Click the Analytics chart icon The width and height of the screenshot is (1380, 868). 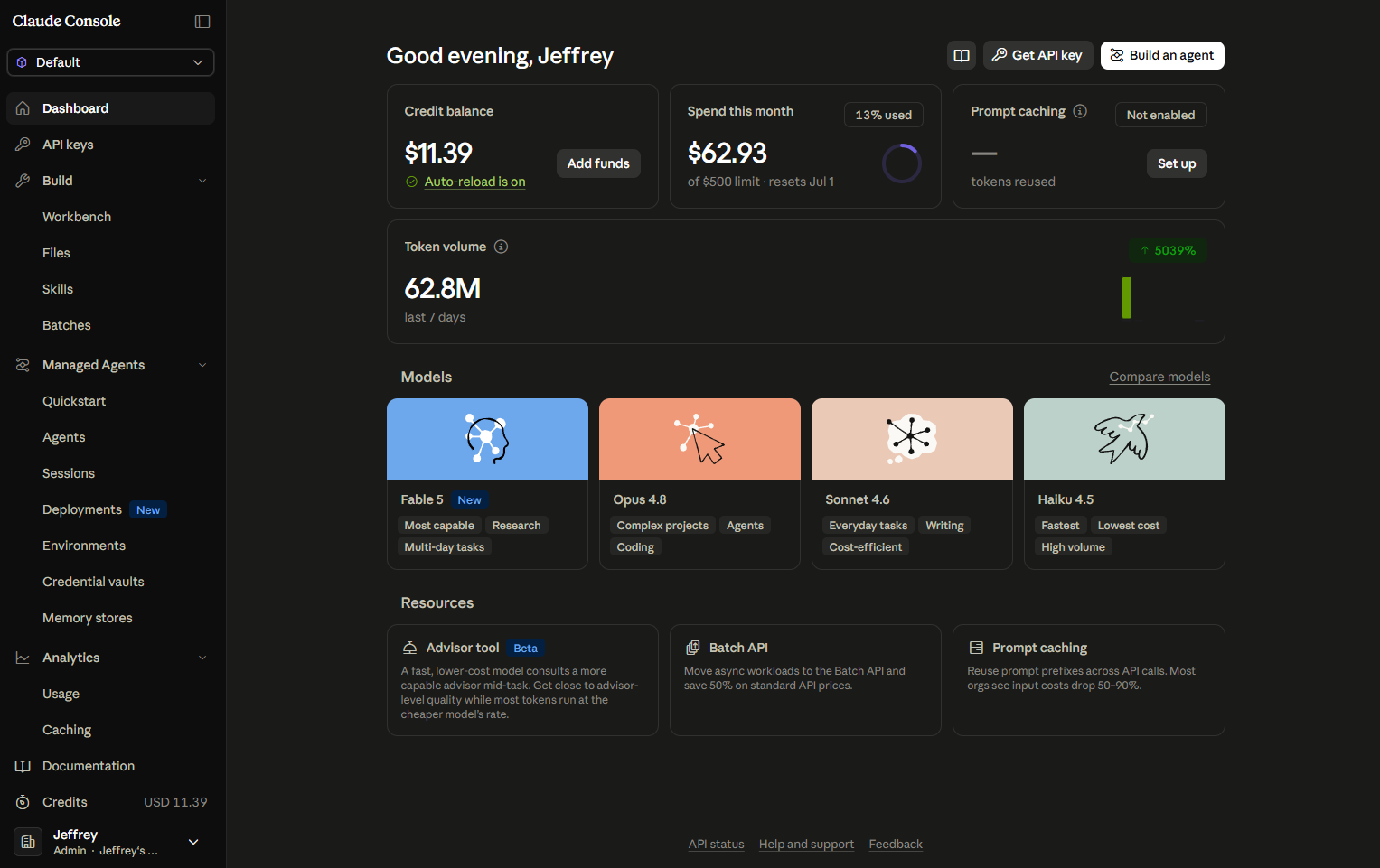(x=23, y=658)
